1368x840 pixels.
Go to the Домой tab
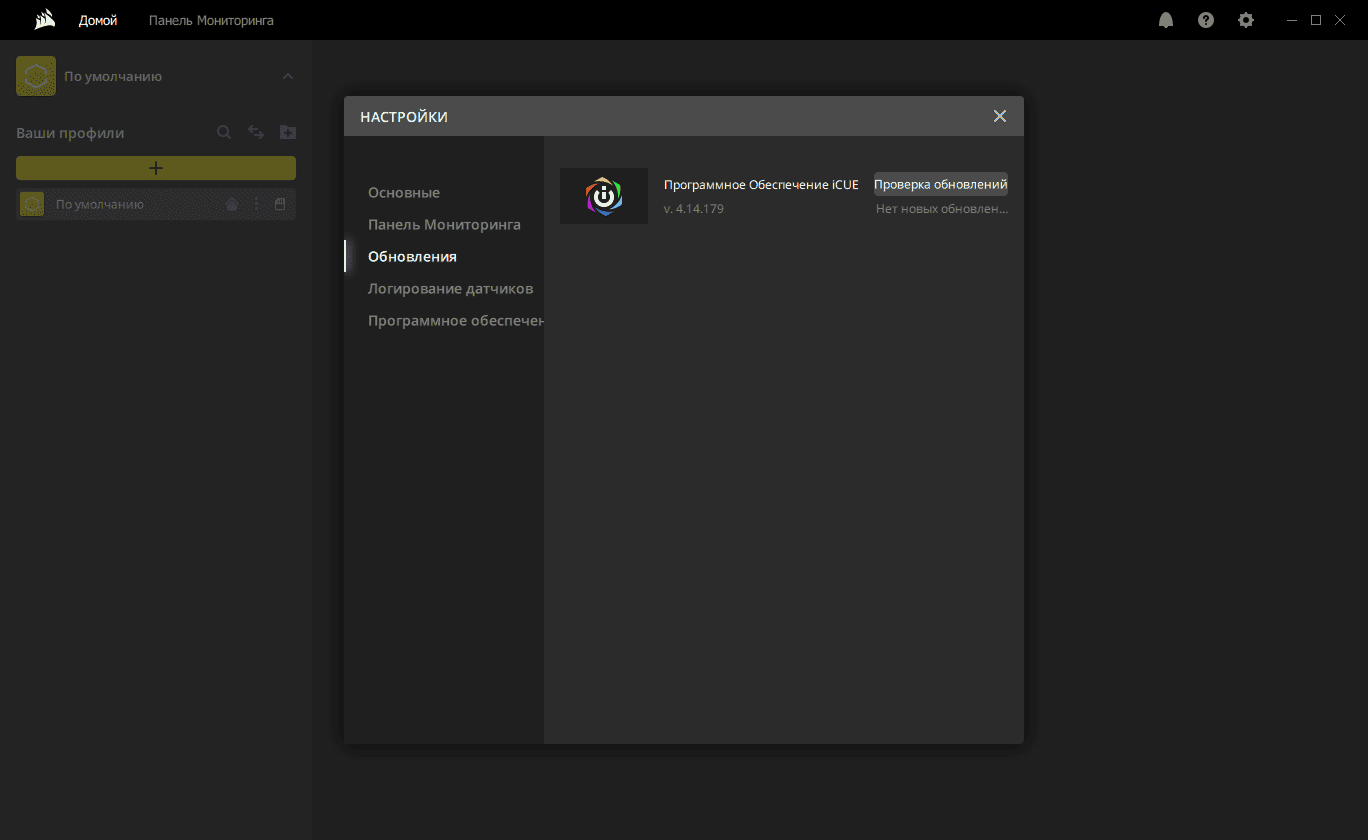[98, 20]
